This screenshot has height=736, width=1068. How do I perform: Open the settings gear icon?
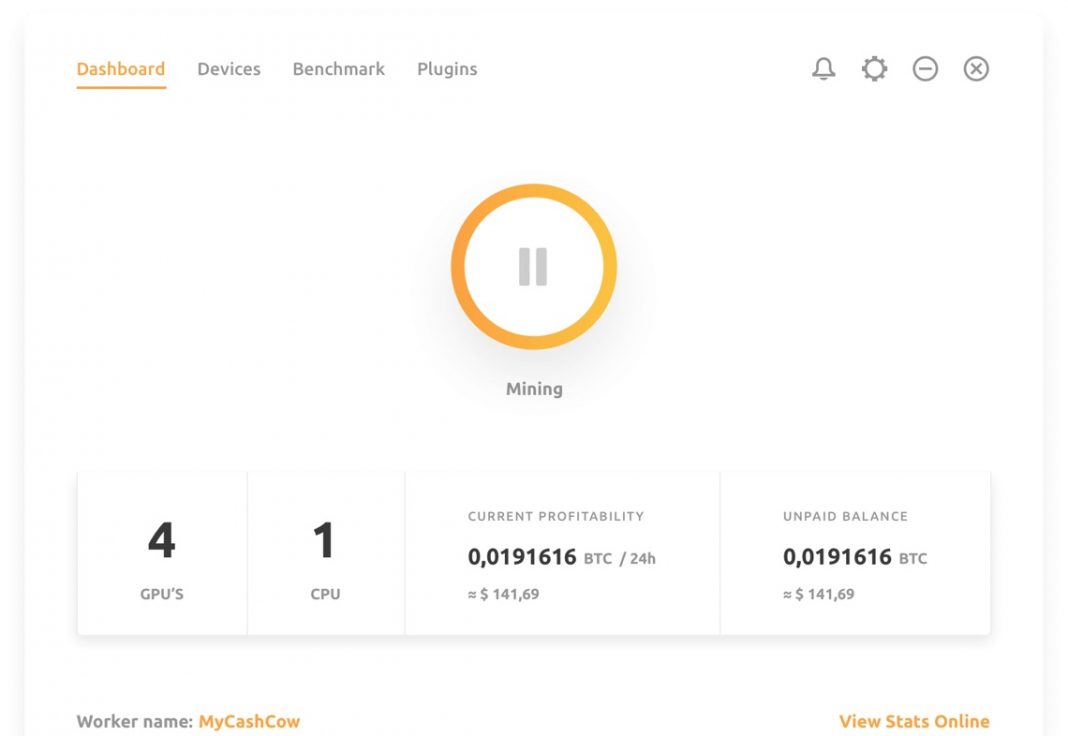point(874,68)
